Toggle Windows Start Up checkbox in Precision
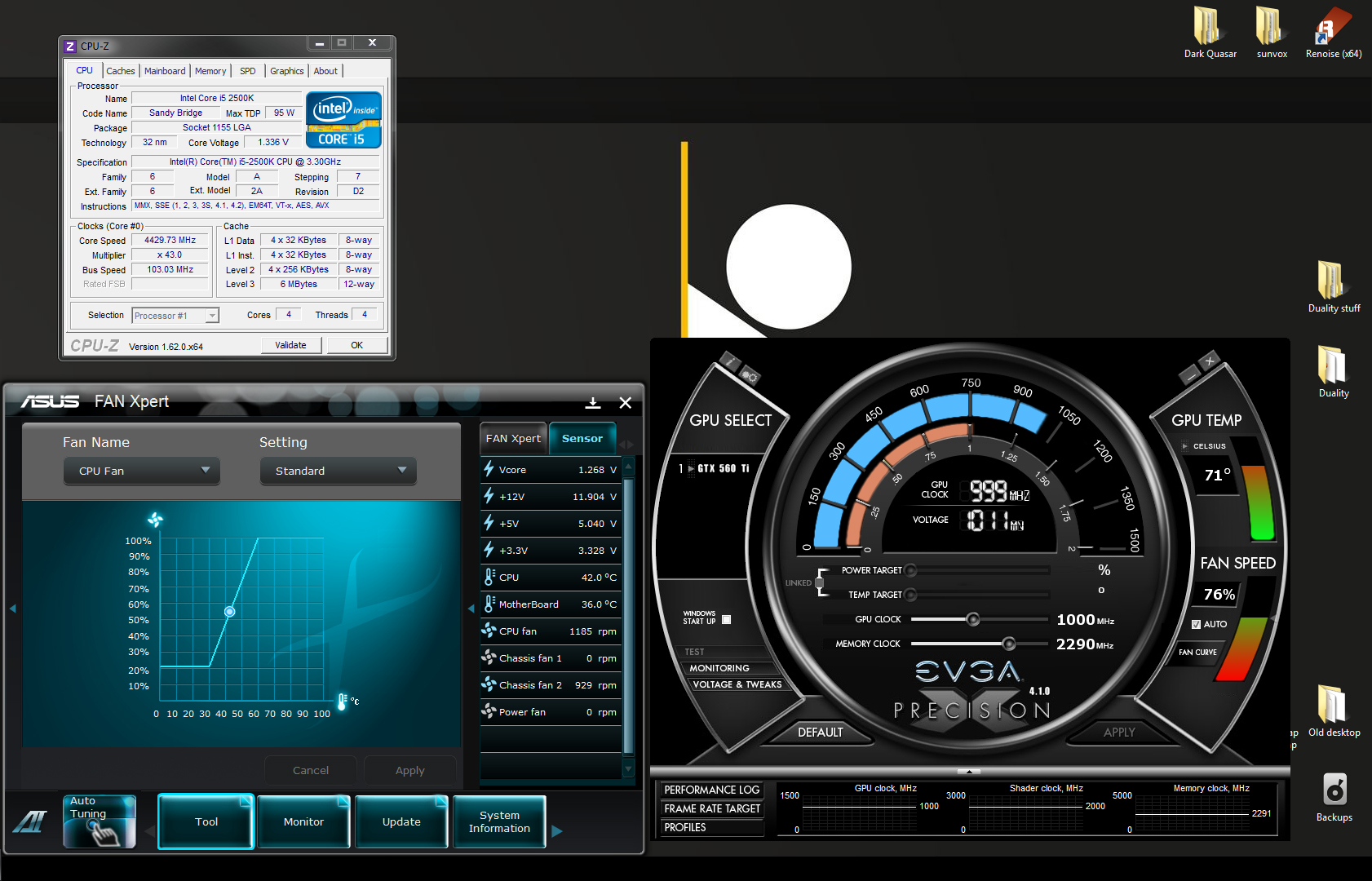Screen dimensions: 1372x881 (x=726, y=619)
